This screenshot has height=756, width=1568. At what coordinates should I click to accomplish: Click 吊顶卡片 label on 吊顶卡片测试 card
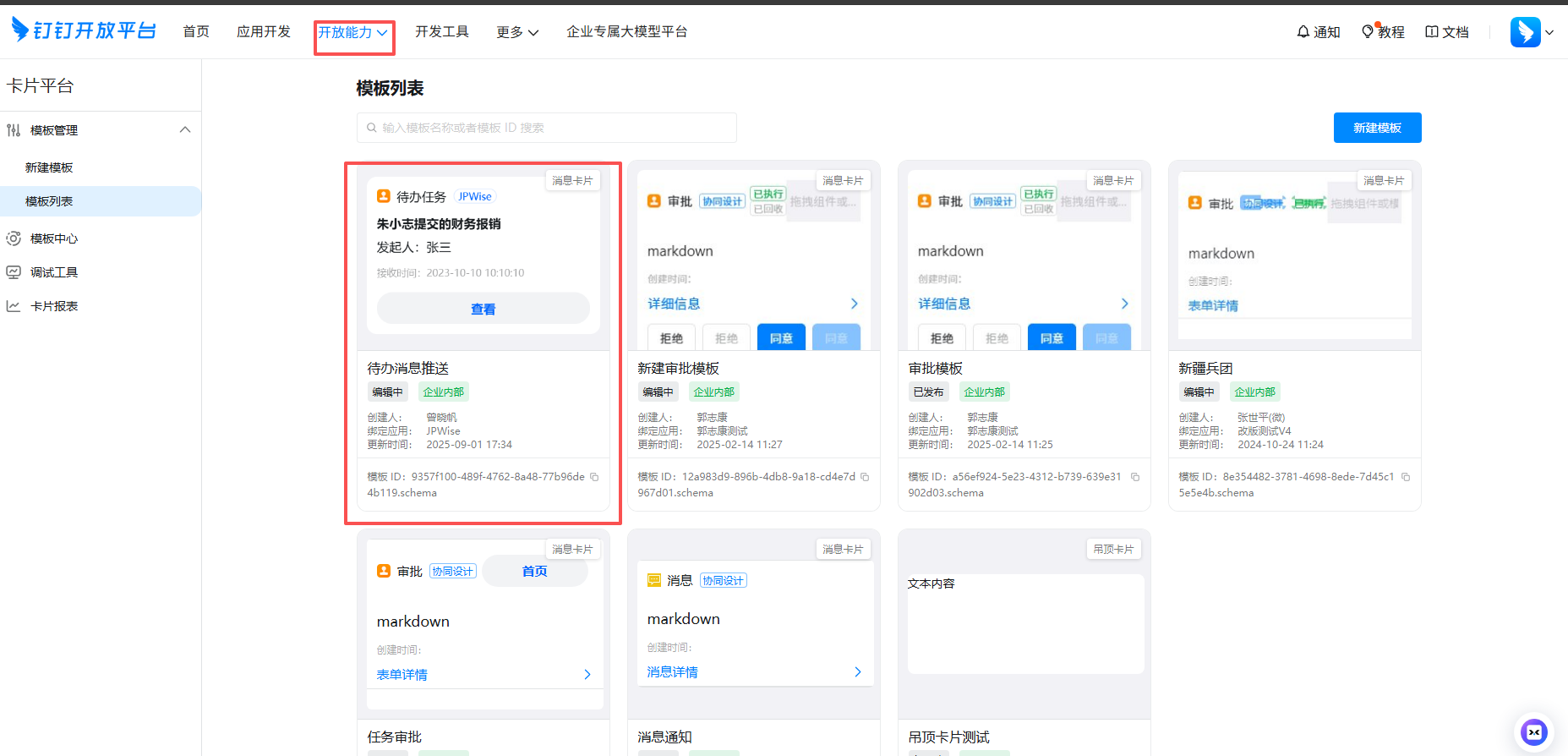(x=1113, y=549)
